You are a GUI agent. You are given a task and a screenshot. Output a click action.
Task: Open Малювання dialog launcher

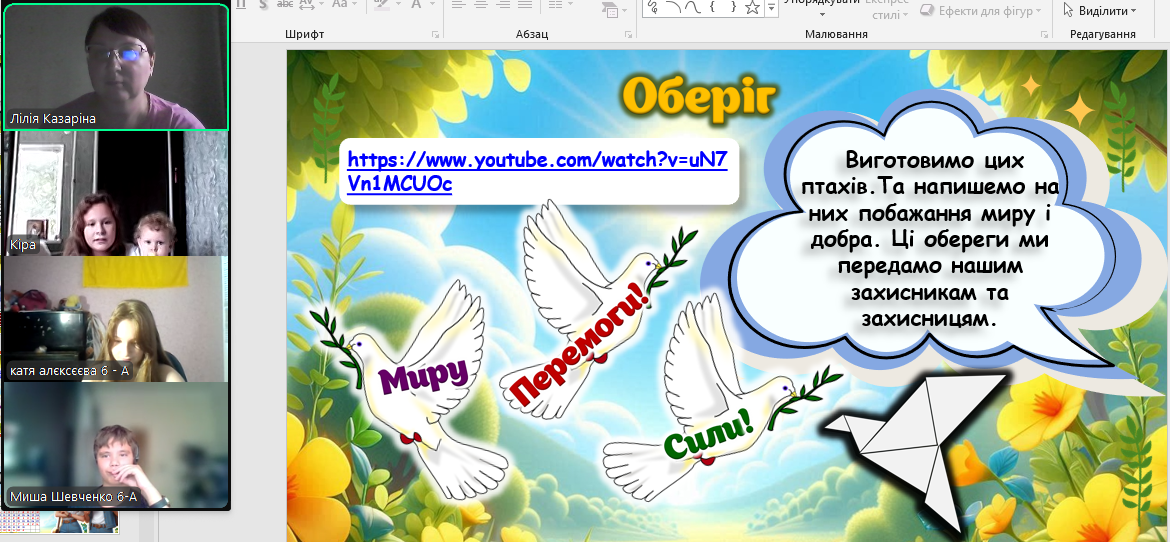coord(1045,34)
